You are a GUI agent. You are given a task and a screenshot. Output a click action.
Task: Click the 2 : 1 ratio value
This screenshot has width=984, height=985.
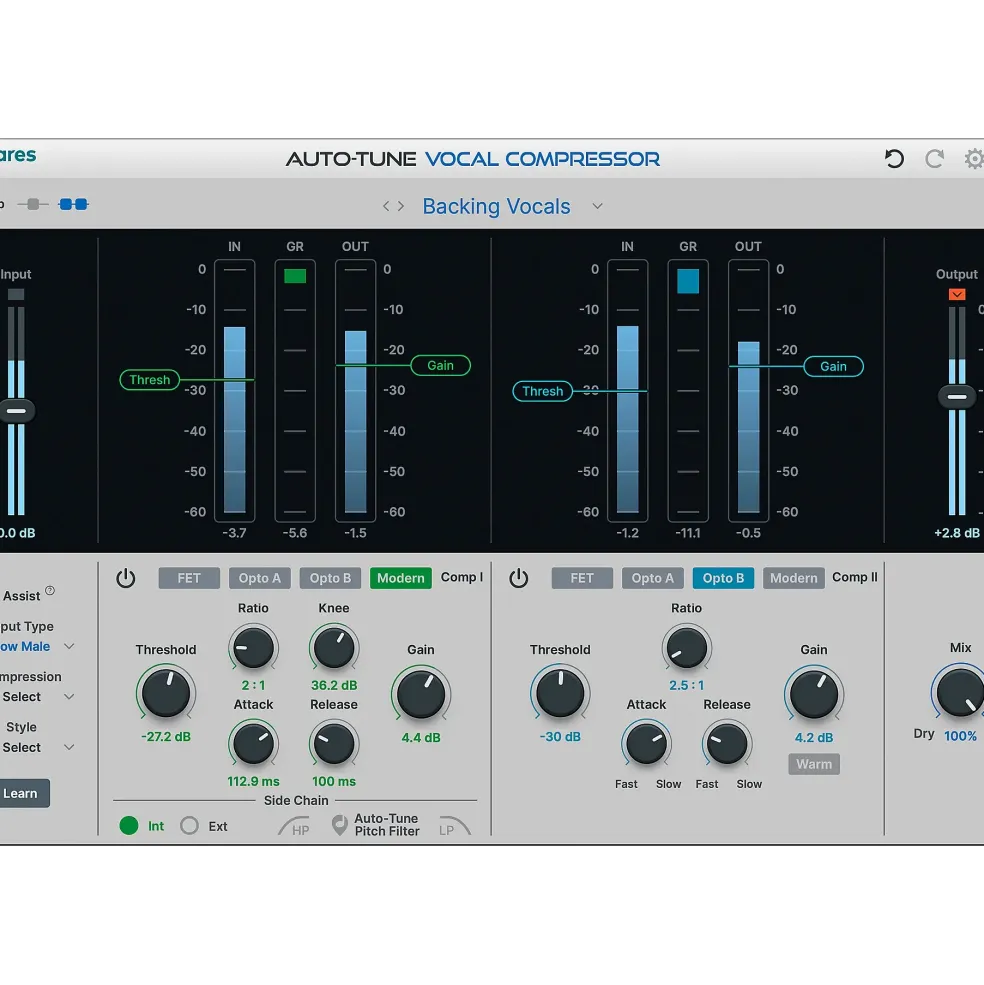point(253,685)
